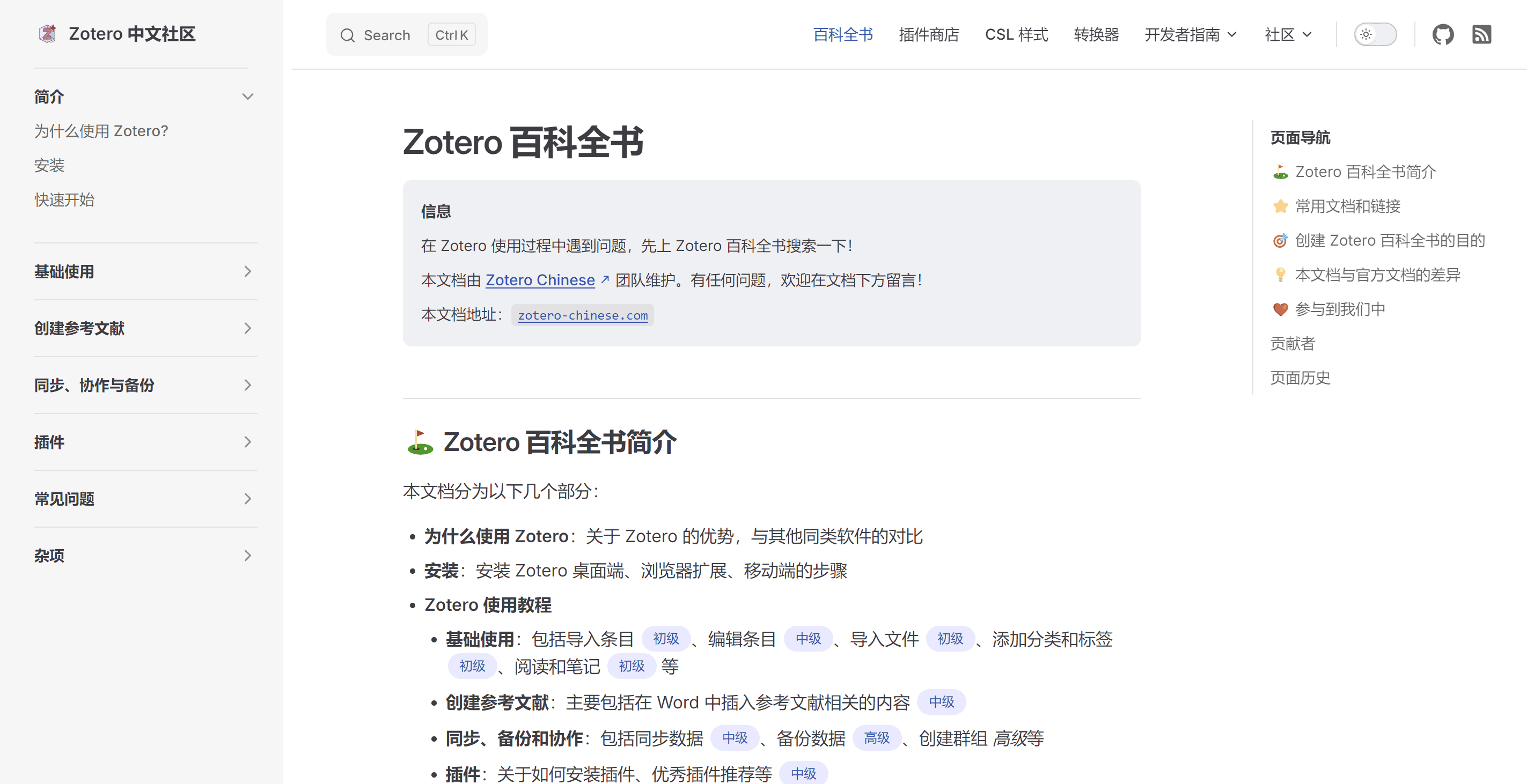Screen dimensions: 1527x784
Task: Click the 初级 badge after 阅读和笔记
Action: [632, 666]
